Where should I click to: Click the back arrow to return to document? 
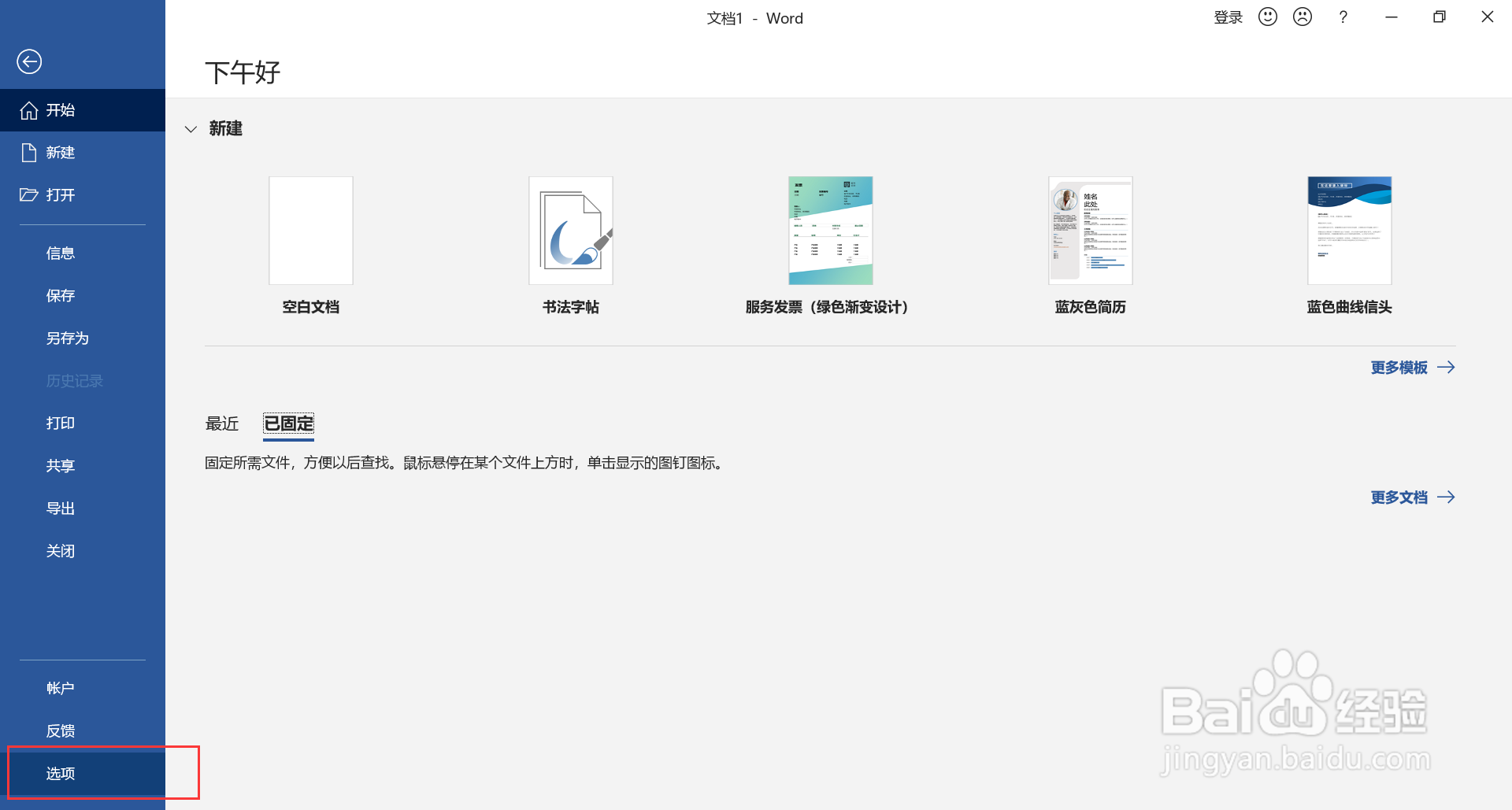point(29,61)
